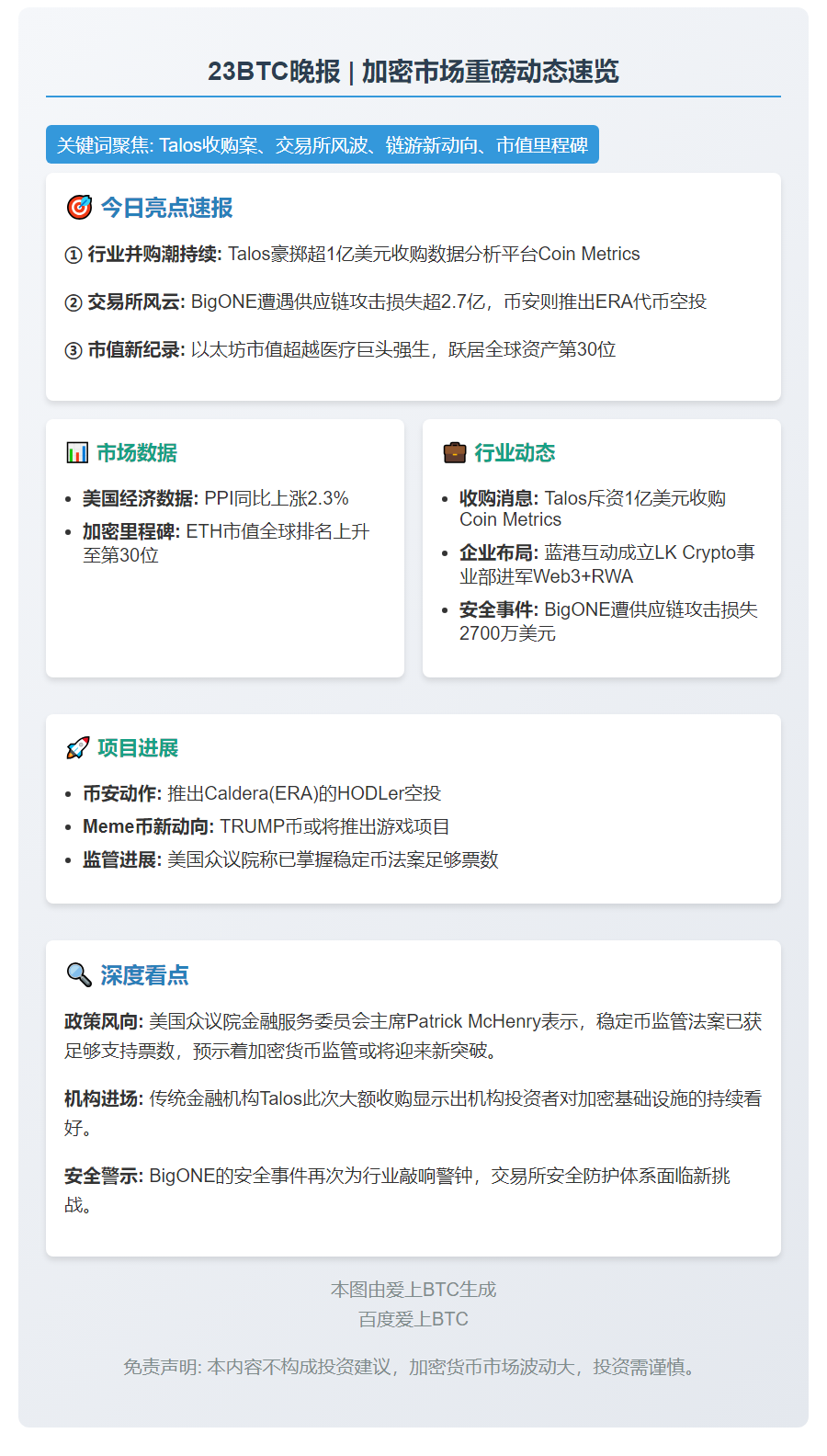Click highlight ① 行业并购潮持续
The width and height of the screenshot is (827, 1456).
click(x=352, y=254)
